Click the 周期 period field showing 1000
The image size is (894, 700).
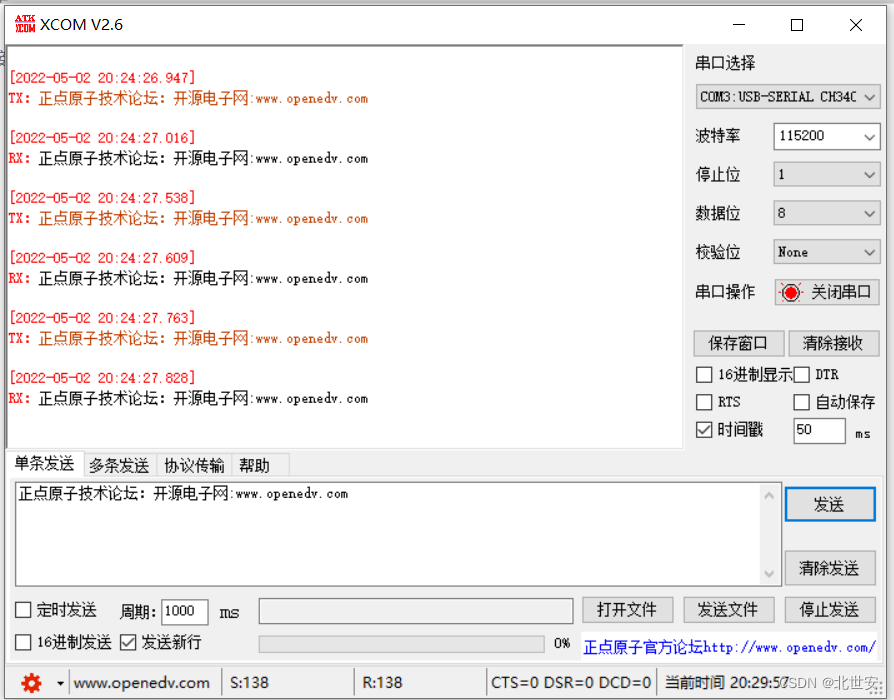pyautogui.click(x=184, y=612)
